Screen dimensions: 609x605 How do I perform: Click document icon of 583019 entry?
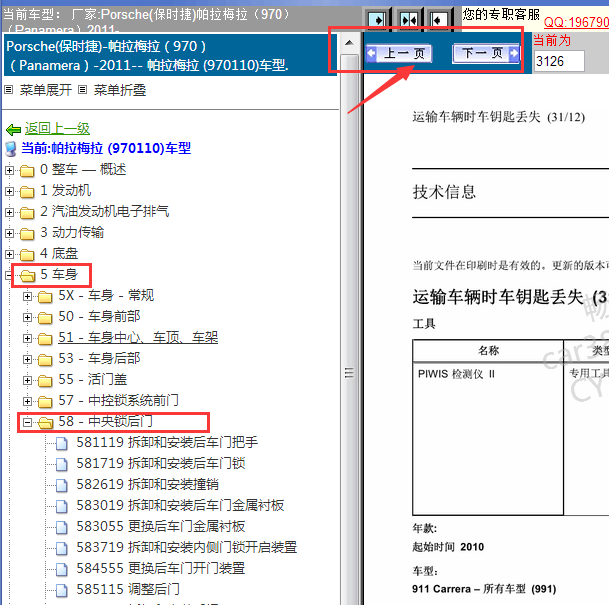[x=61, y=506]
